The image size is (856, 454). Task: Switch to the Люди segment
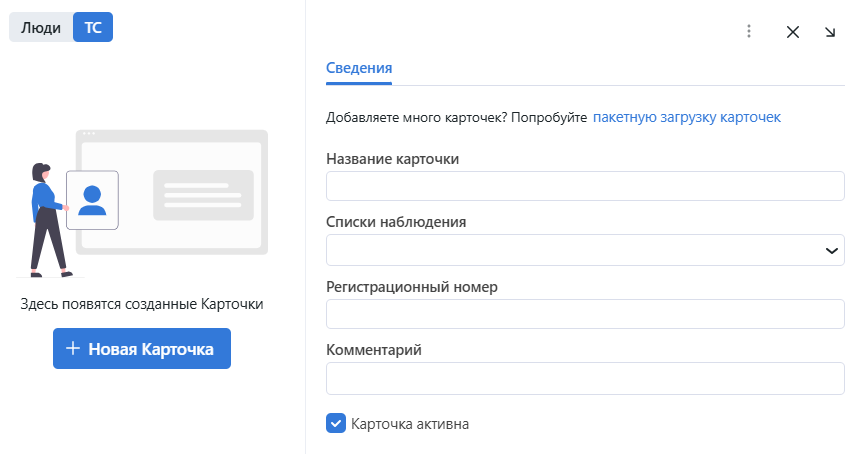click(x=41, y=28)
